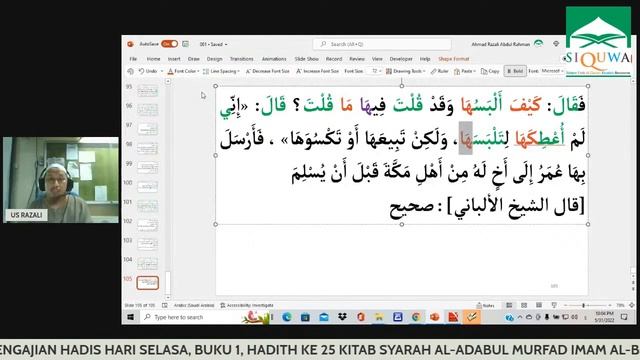The image size is (640, 360).
Task: Select slide thumbnail 95
Action: pos(147,90)
